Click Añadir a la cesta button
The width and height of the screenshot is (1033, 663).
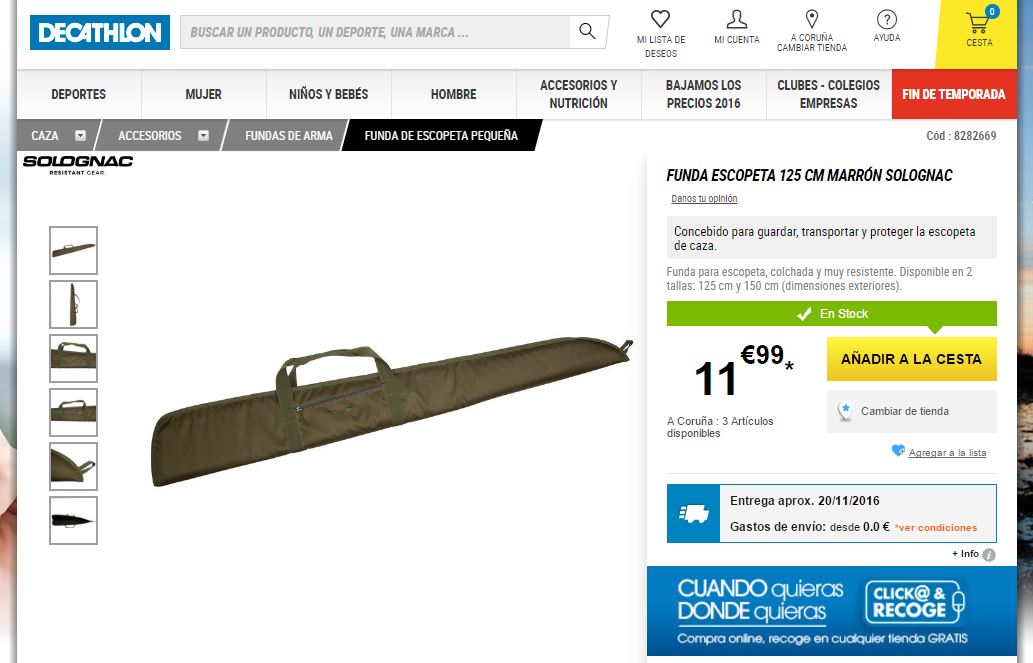click(x=911, y=359)
